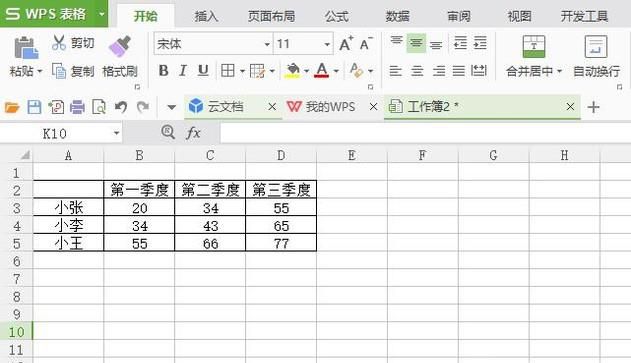Open the 公式 (Formulas) tab
The image size is (631, 363).
pyautogui.click(x=337, y=16)
